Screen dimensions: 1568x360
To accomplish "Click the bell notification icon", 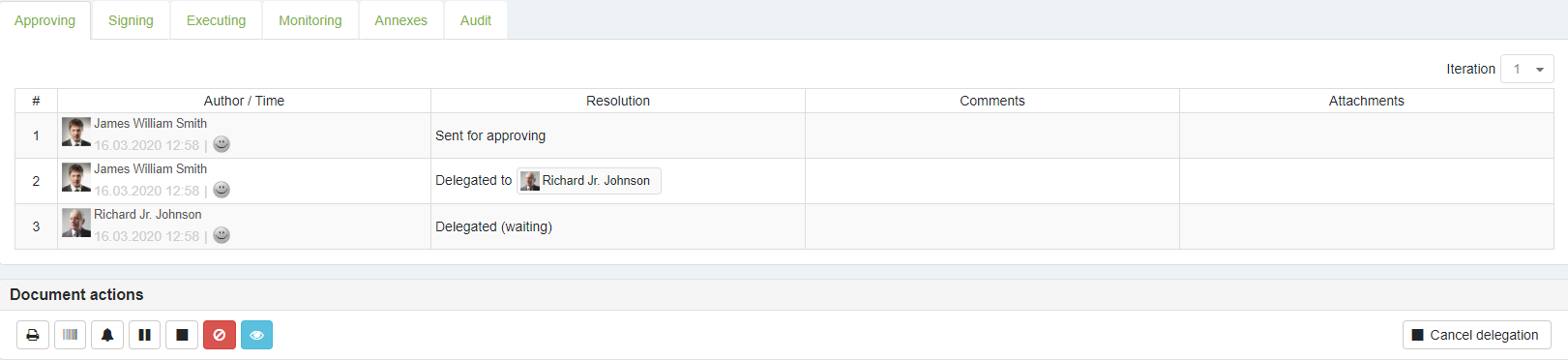I will (107, 335).
